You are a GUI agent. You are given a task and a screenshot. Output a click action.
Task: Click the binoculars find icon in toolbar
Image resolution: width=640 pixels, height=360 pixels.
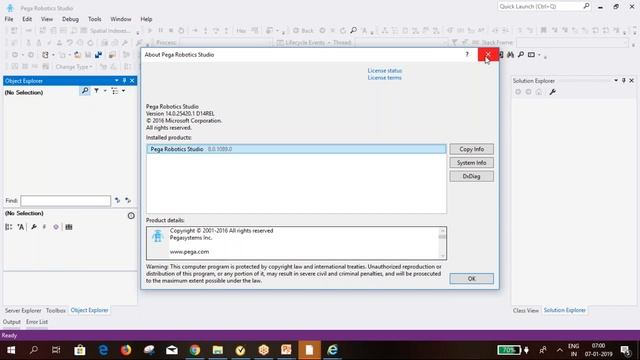coord(510,55)
